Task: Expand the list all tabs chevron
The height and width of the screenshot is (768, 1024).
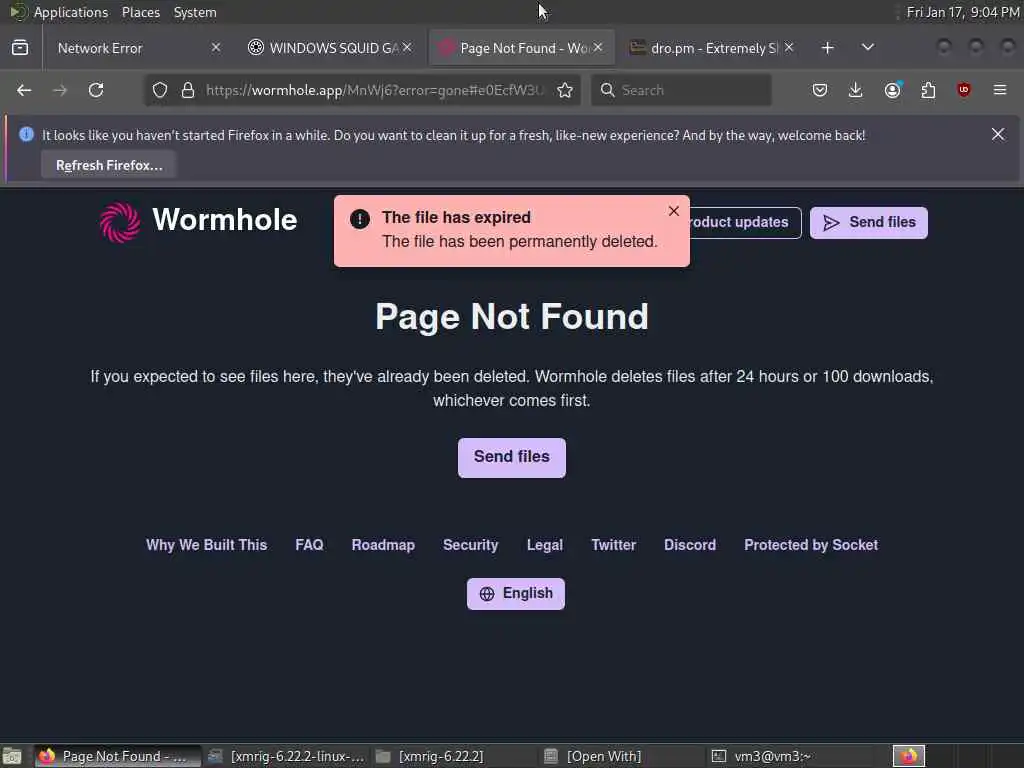Action: point(868,48)
